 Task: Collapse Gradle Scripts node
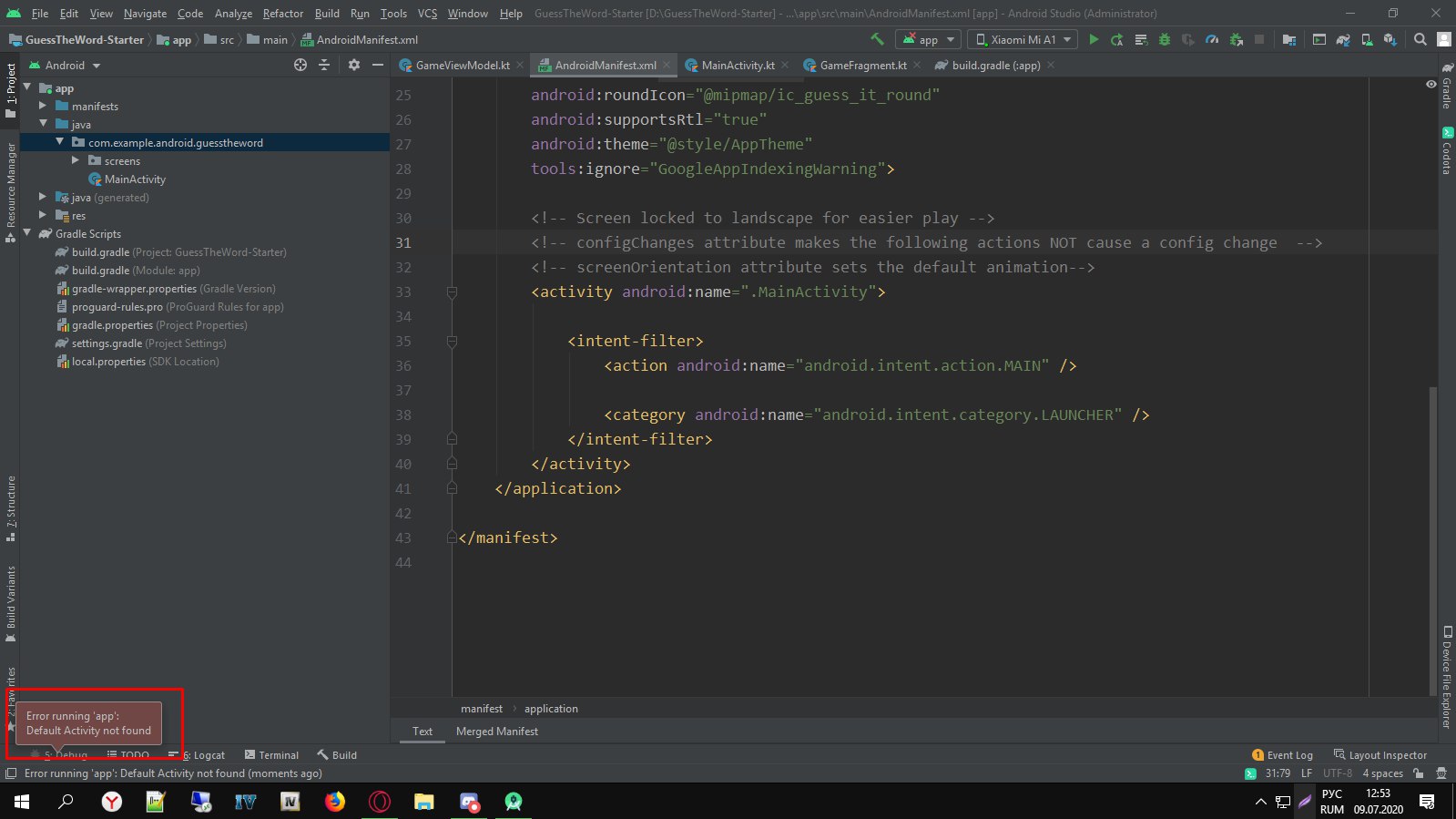[x=27, y=233]
